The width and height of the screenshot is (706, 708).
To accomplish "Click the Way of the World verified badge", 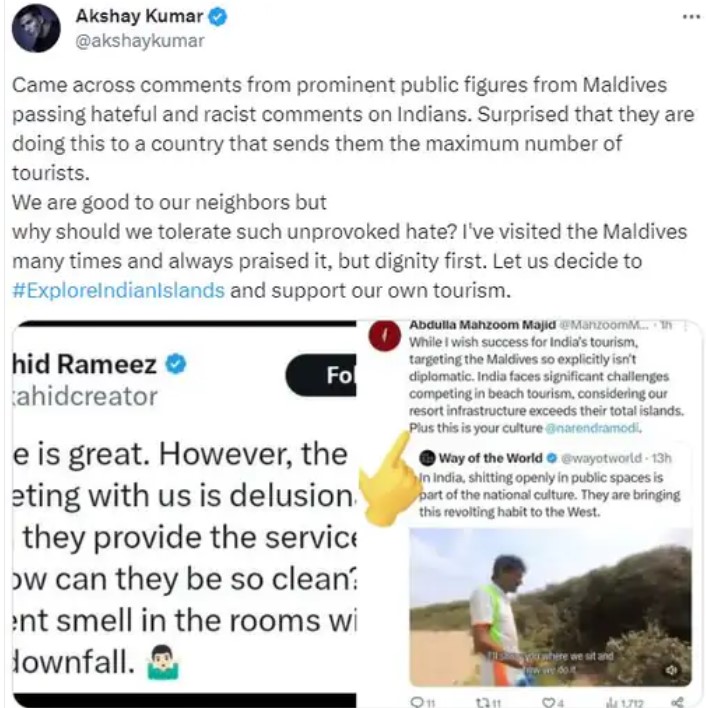I will click(551, 458).
